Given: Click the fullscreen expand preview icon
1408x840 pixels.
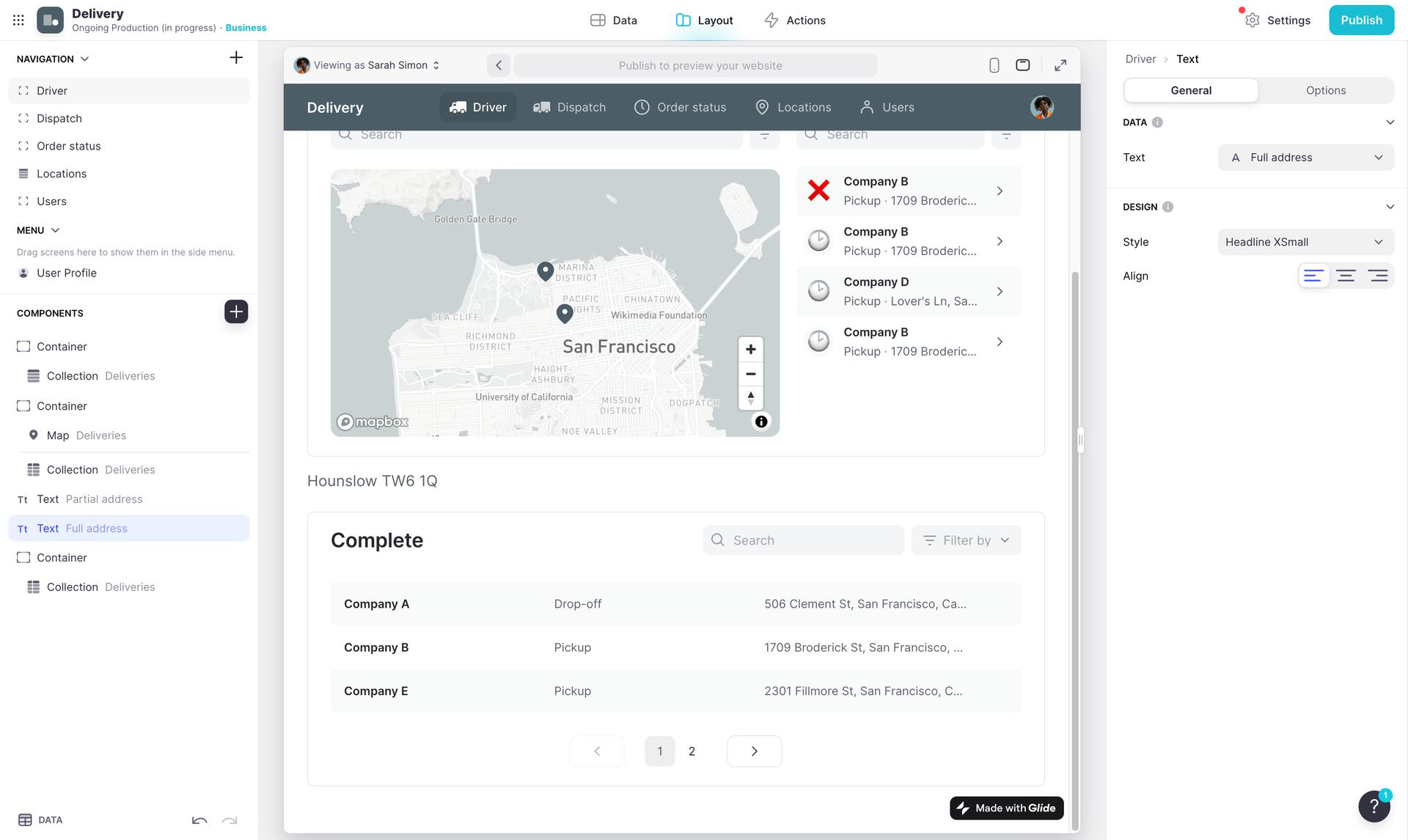Looking at the screenshot, I should [1060, 65].
